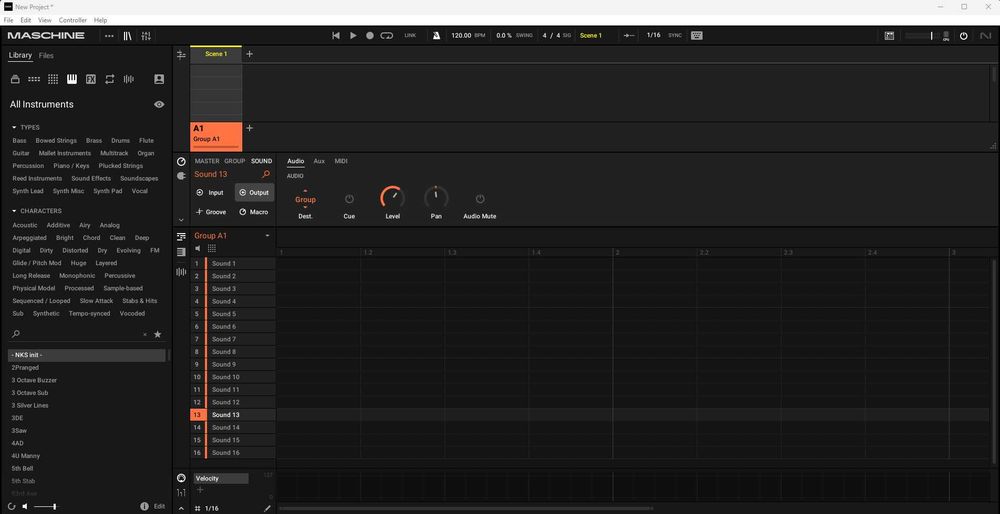Open the Maschine three-dots main menu
This screenshot has width=1000, height=514.
coord(109,36)
